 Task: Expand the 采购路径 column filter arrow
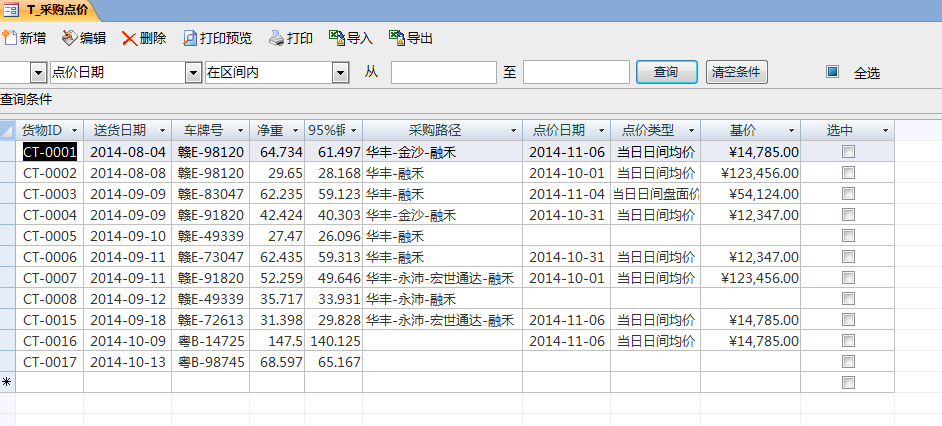tap(513, 131)
